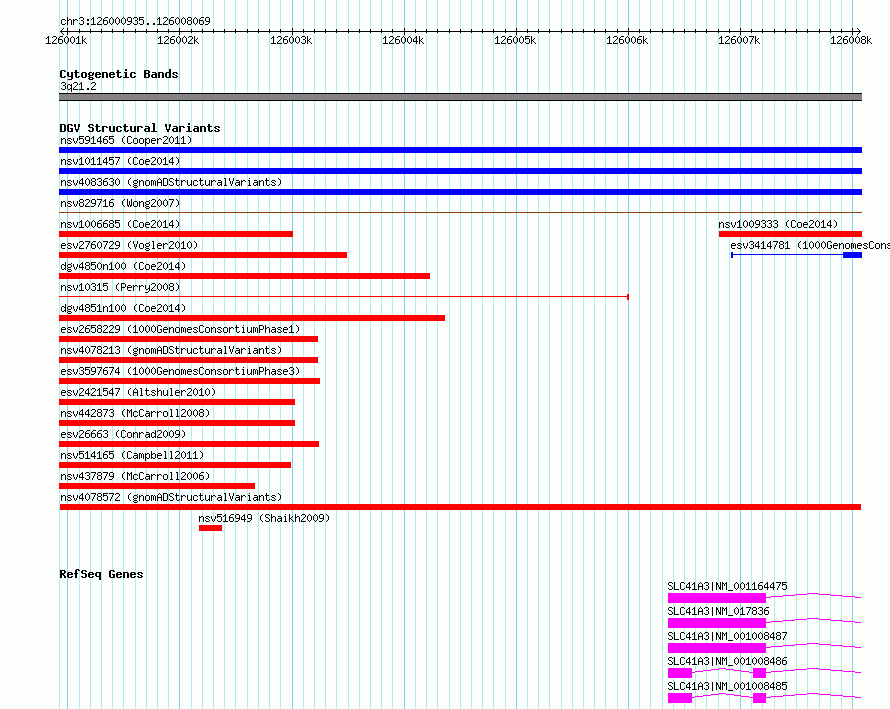Select nsv1009333 (Coe2014) label

(x=778, y=224)
